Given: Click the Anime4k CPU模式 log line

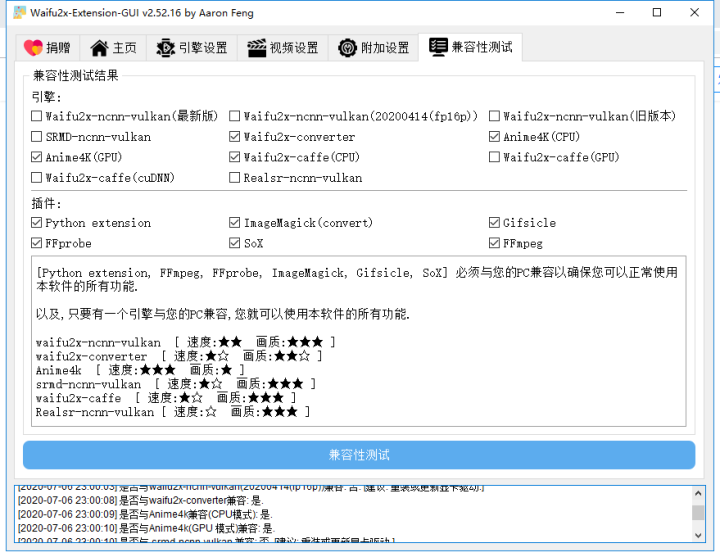Looking at the screenshot, I should tap(145, 514).
